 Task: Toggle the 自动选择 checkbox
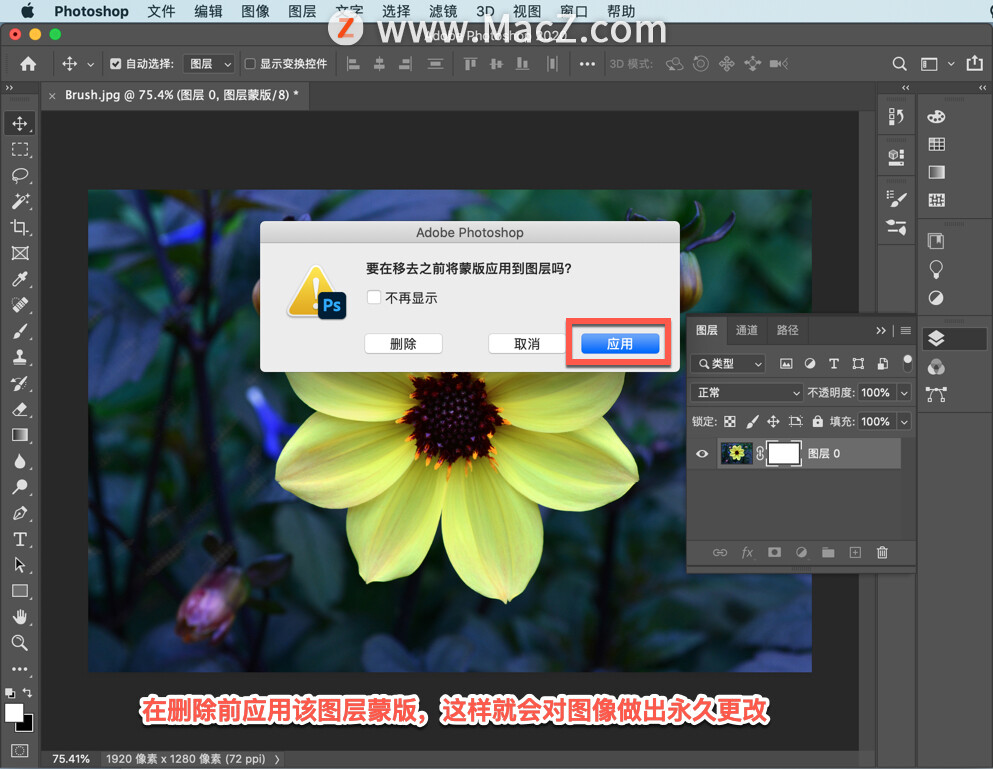coord(115,63)
